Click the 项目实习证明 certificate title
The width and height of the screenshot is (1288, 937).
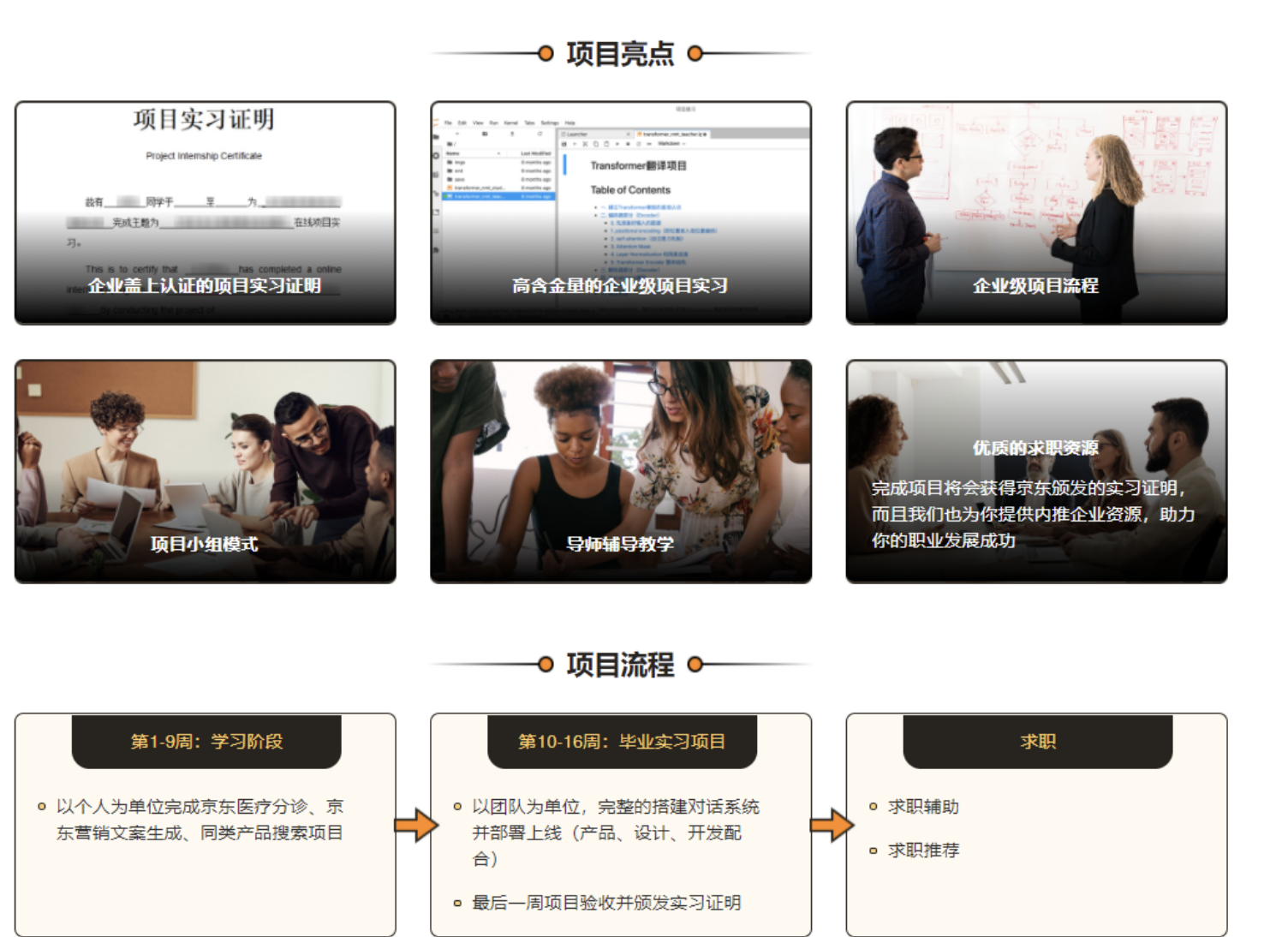coord(204,119)
